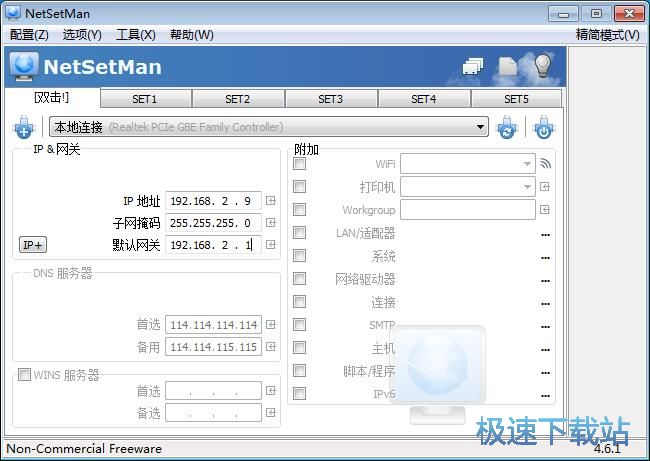Tick the IPv6 checkbox
Screen dimensions: 650x461
tap(299, 393)
